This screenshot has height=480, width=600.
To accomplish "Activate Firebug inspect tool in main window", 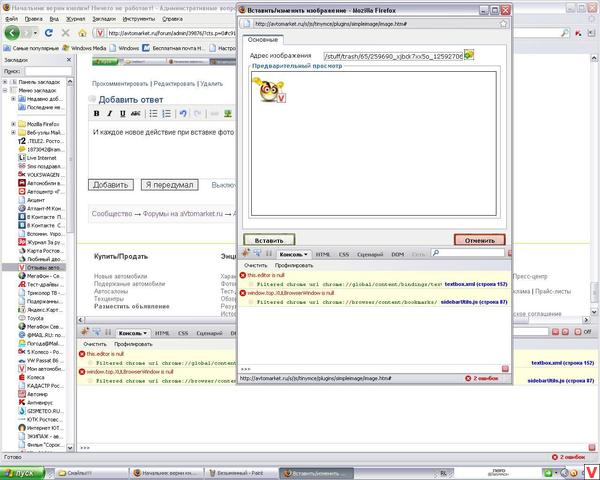I will click(x=96, y=332).
